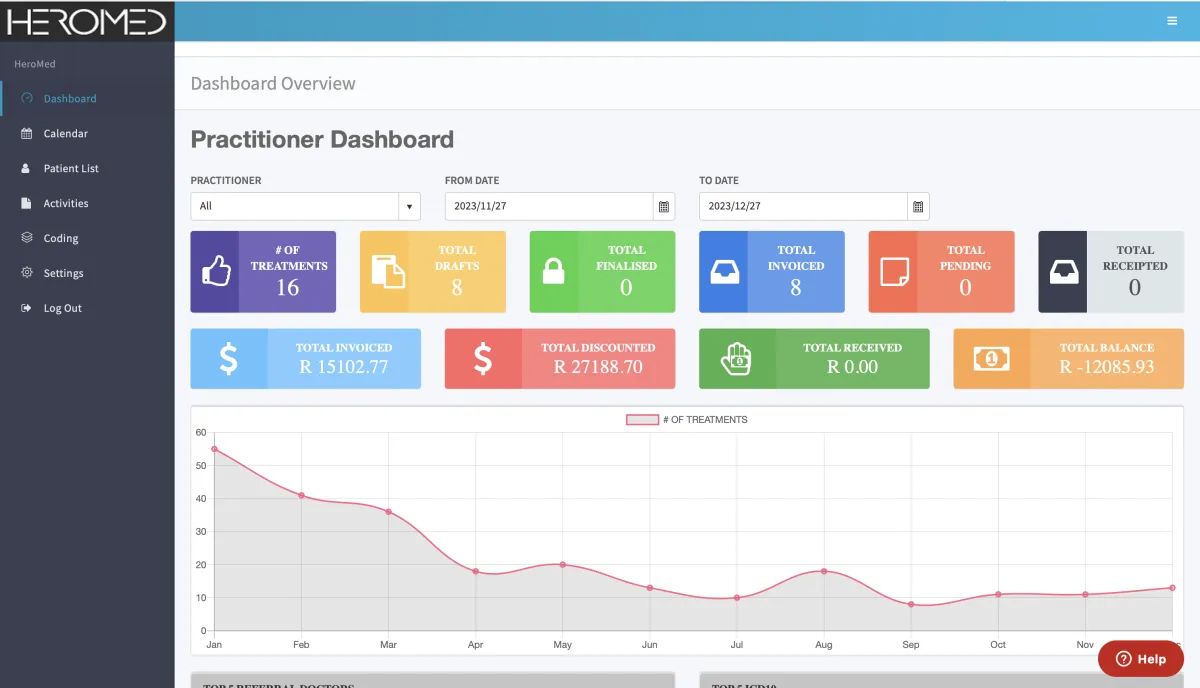Open Settings from sidebar menu
1200x688 pixels.
click(x=64, y=273)
